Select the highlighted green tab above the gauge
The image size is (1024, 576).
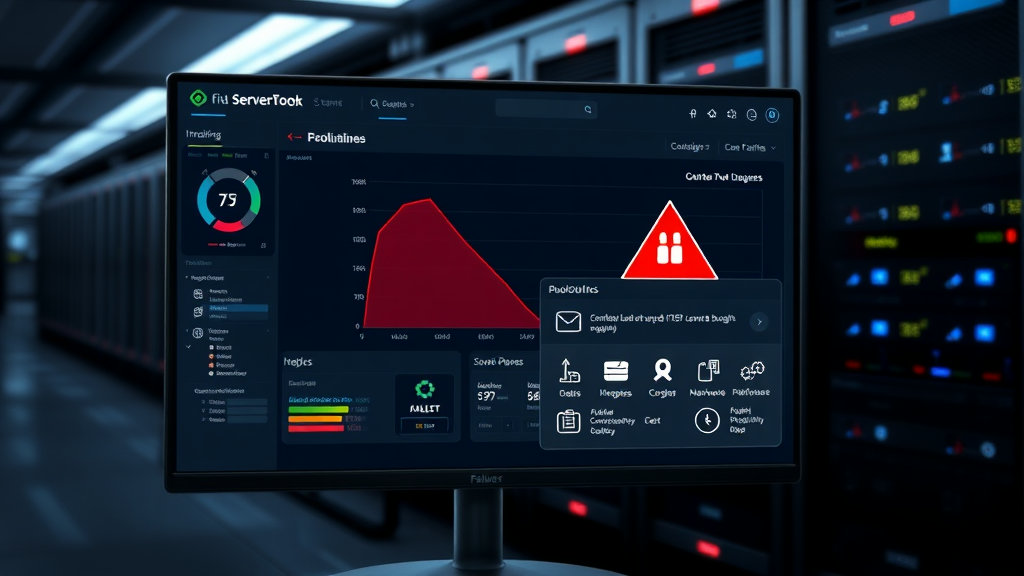(x=227, y=155)
